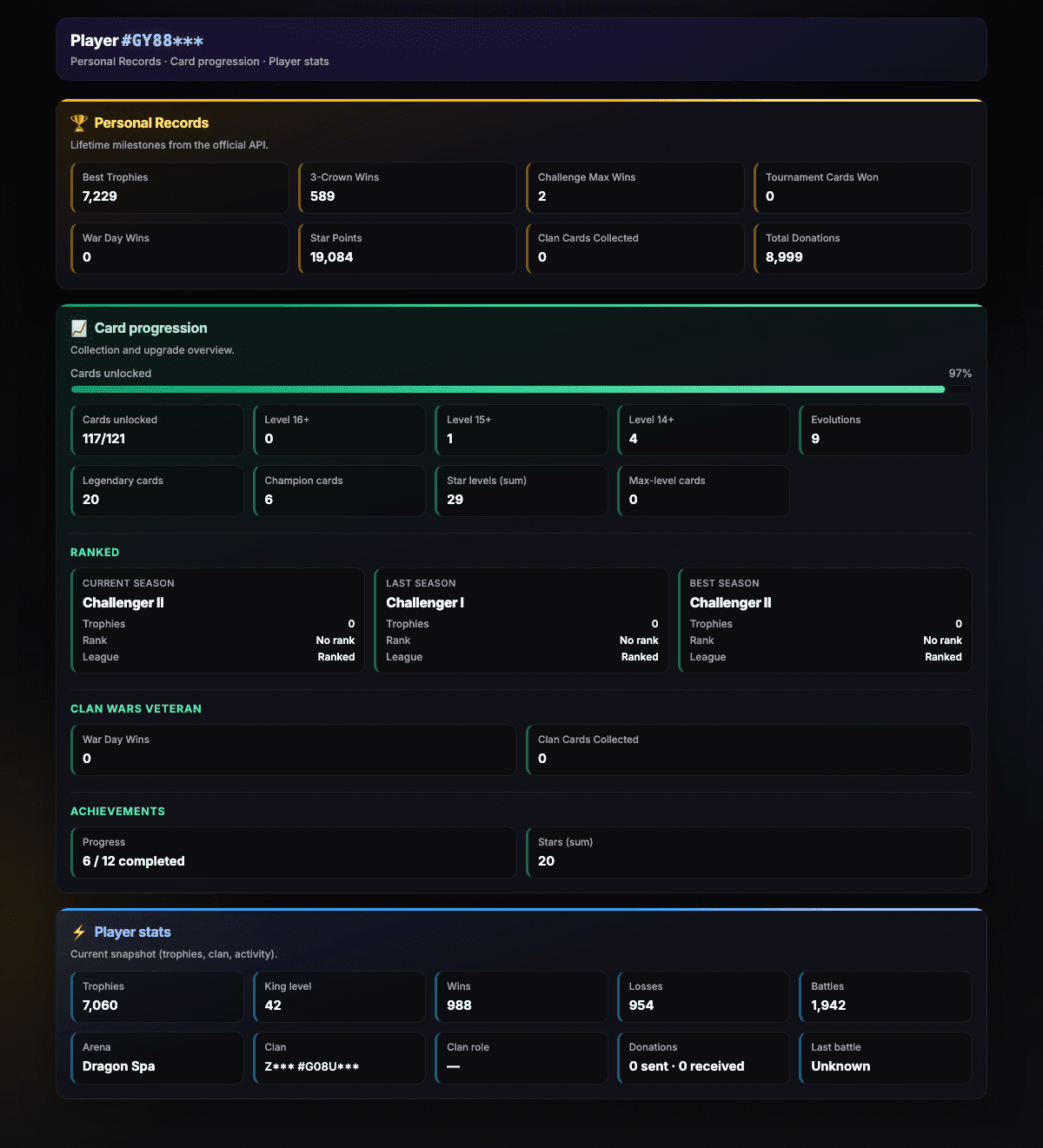Viewport: 1043px width, 1148px height.
Task: Click the player tag #GY88*** in header
Action: coord(163,41)
